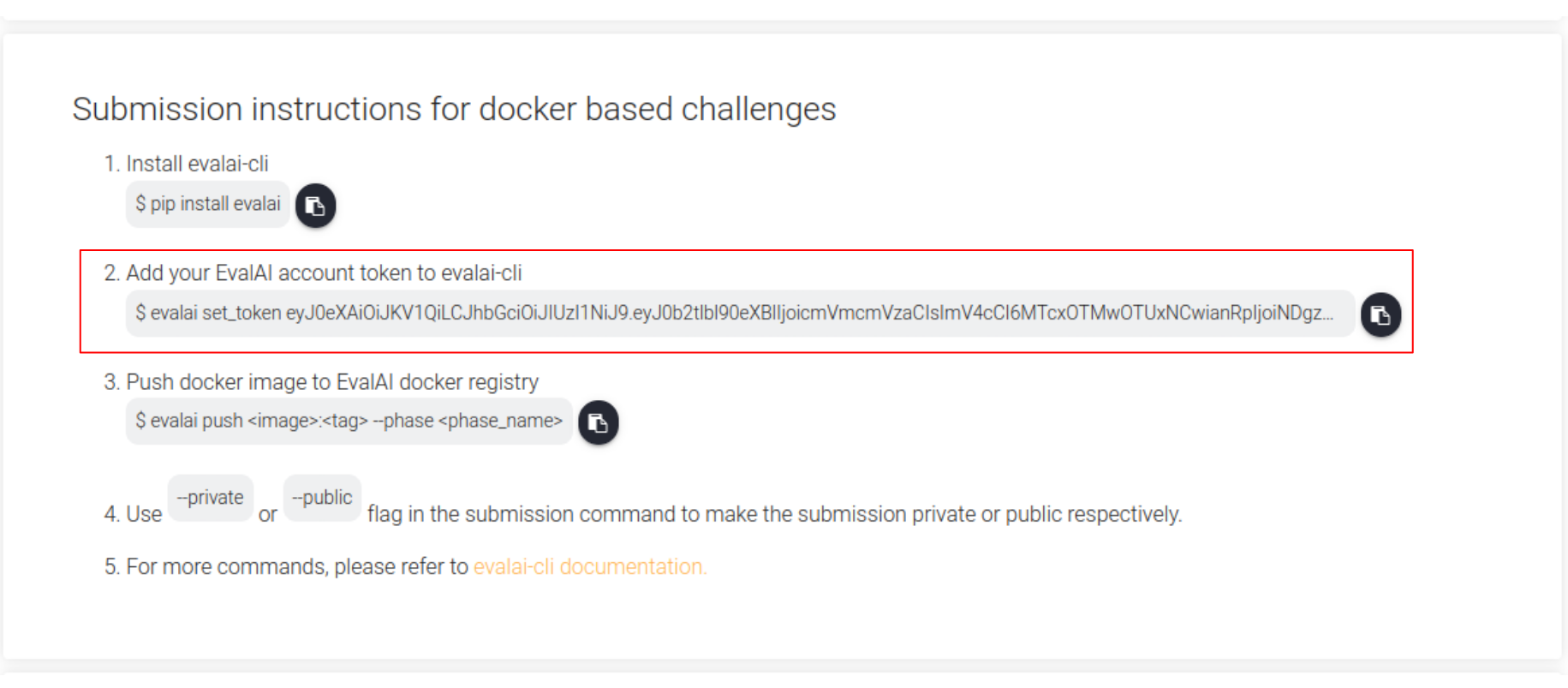Click the 'Install evalai-cli' step text
Viewport: 1568px width, 688px height.
pos(197,164)
